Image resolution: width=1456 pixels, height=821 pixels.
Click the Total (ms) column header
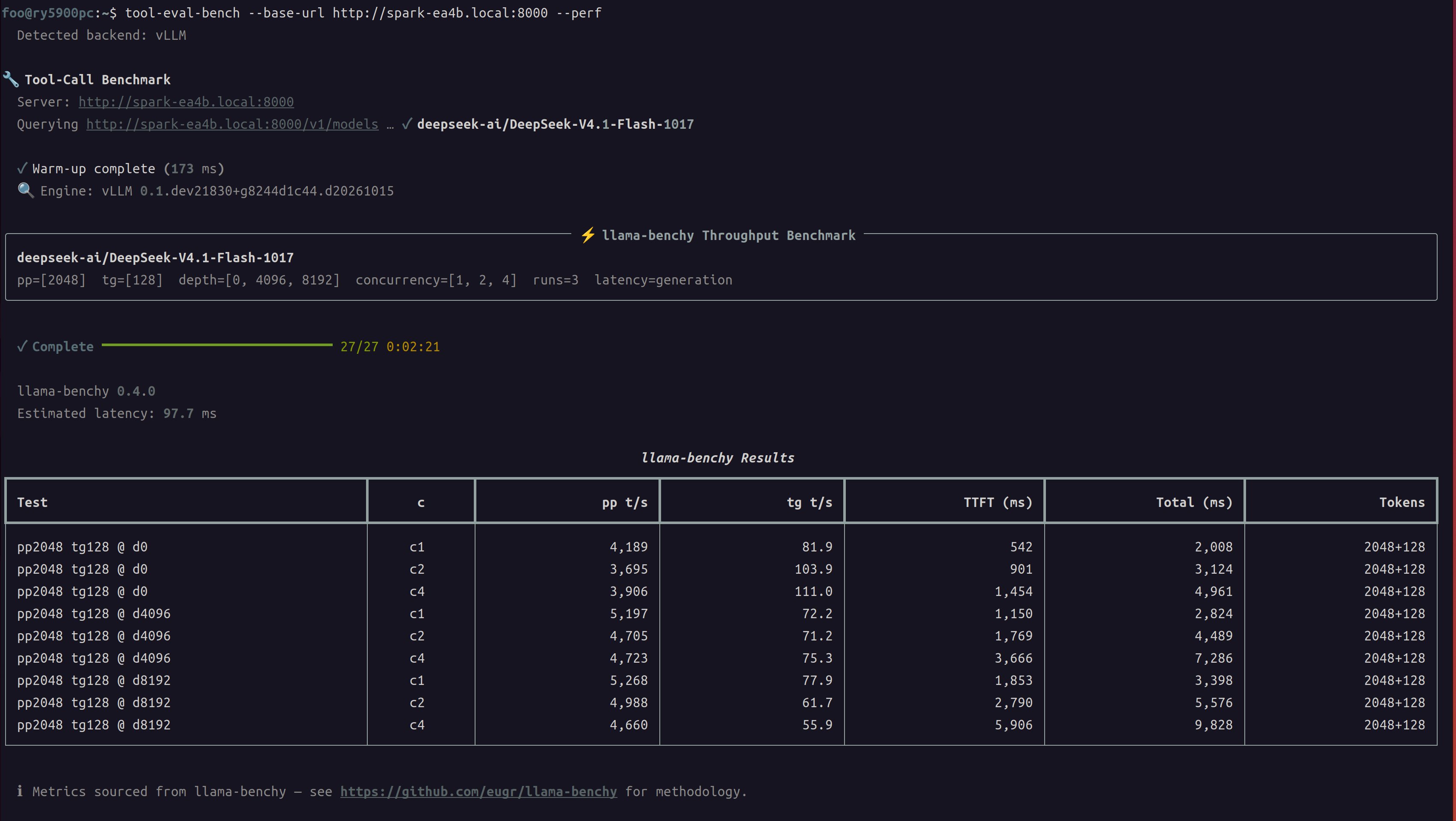(1194, 503)
